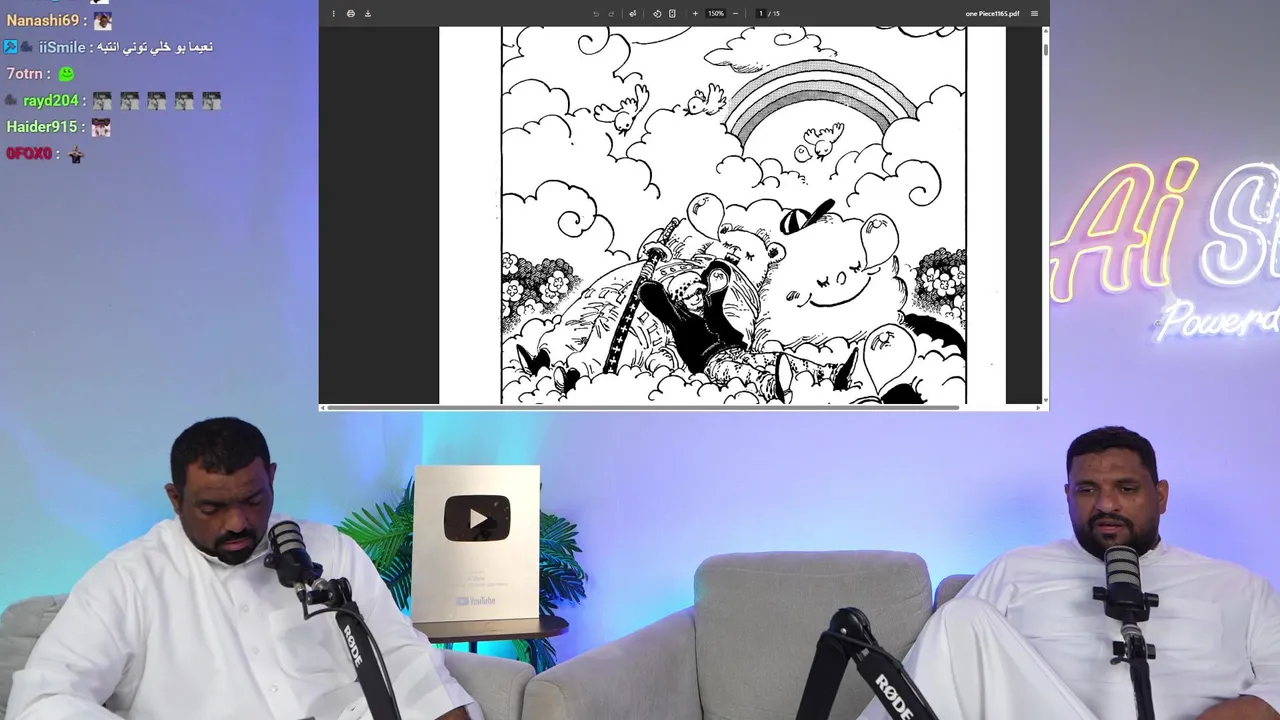
Task: Click the page number field showing 1
Action: [x=761, y=13]
